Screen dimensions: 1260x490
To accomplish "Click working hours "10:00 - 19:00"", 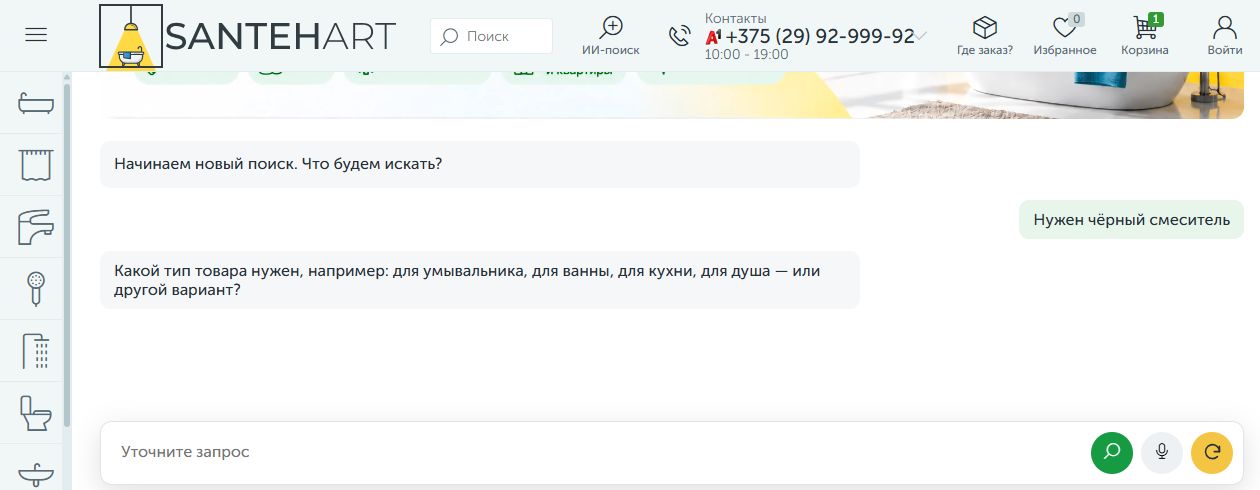I will click(x=746, y=54).
